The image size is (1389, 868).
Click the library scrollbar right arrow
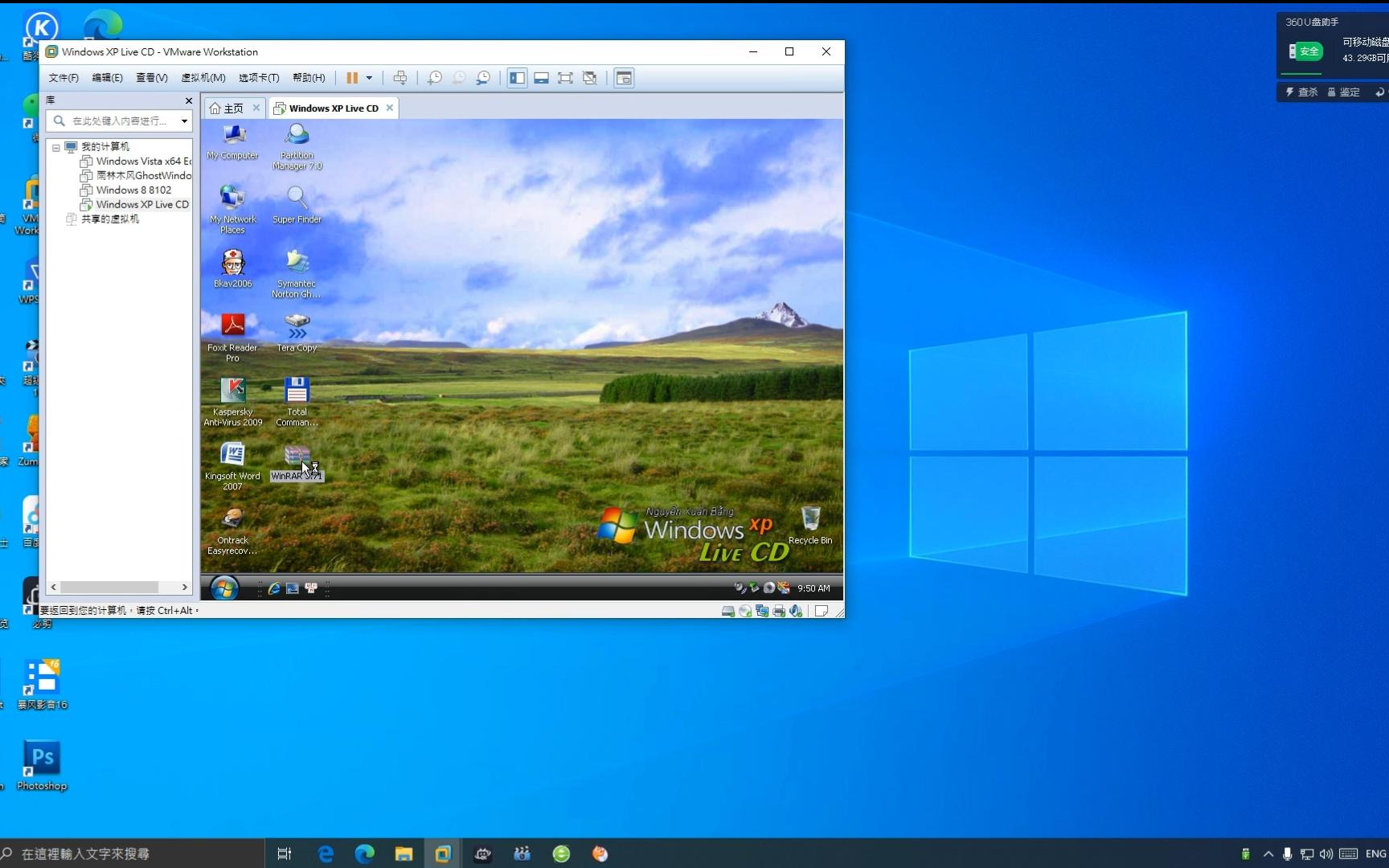pyautogui.click(x=185, y=588)
